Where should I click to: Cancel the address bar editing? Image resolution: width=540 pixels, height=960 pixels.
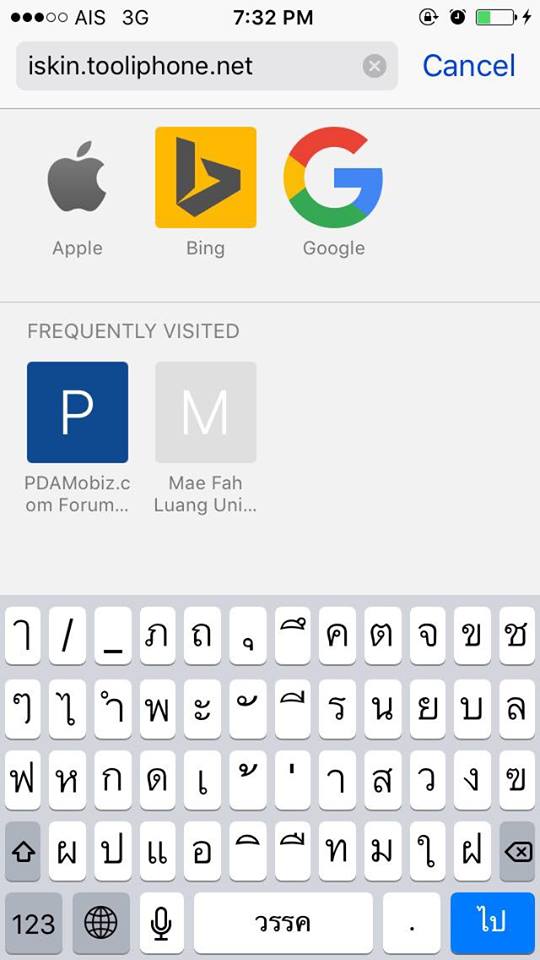click(469, 66)
